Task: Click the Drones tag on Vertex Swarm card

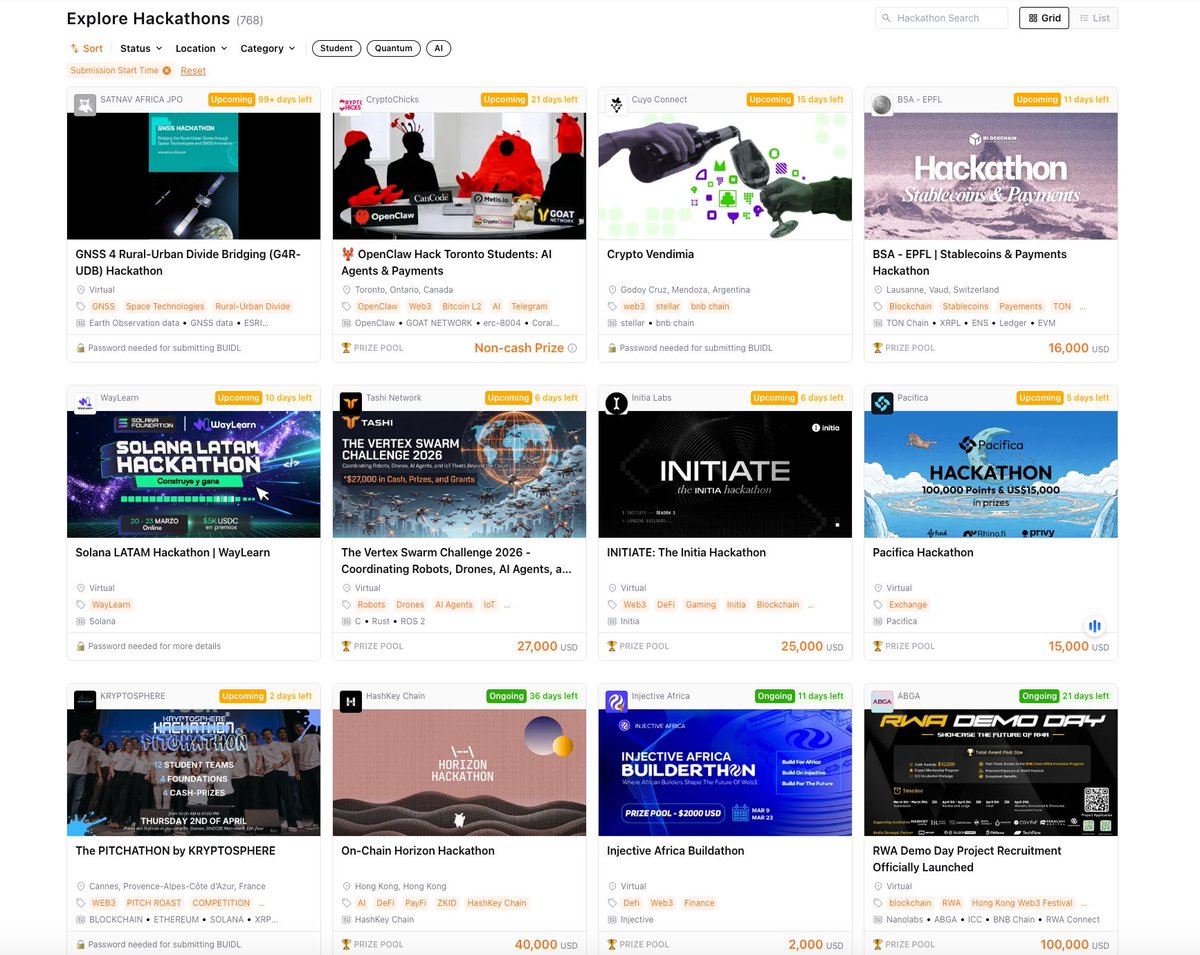Action: coord(410,605)
